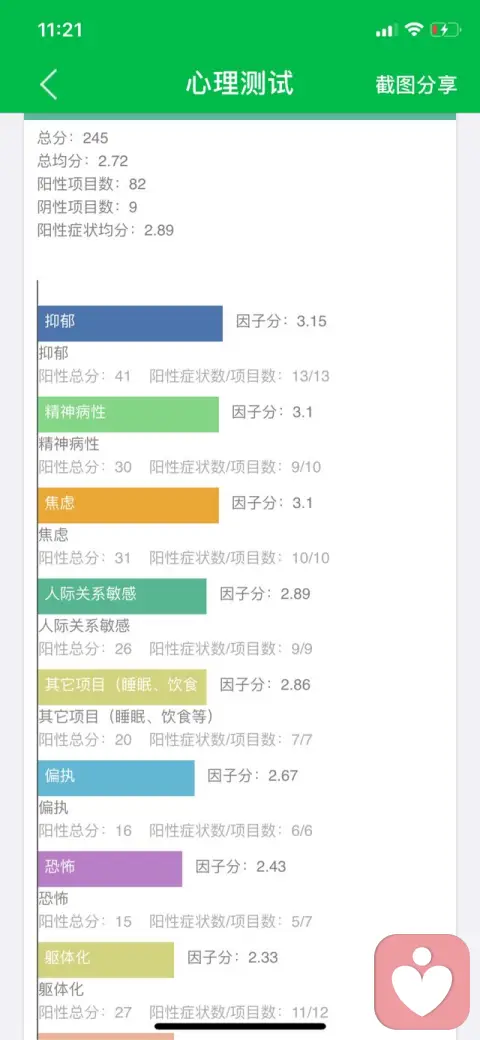Tap the cellular signal icon
The width and height of the screenshot is (480, 1040).
click(x=386, y=31)
